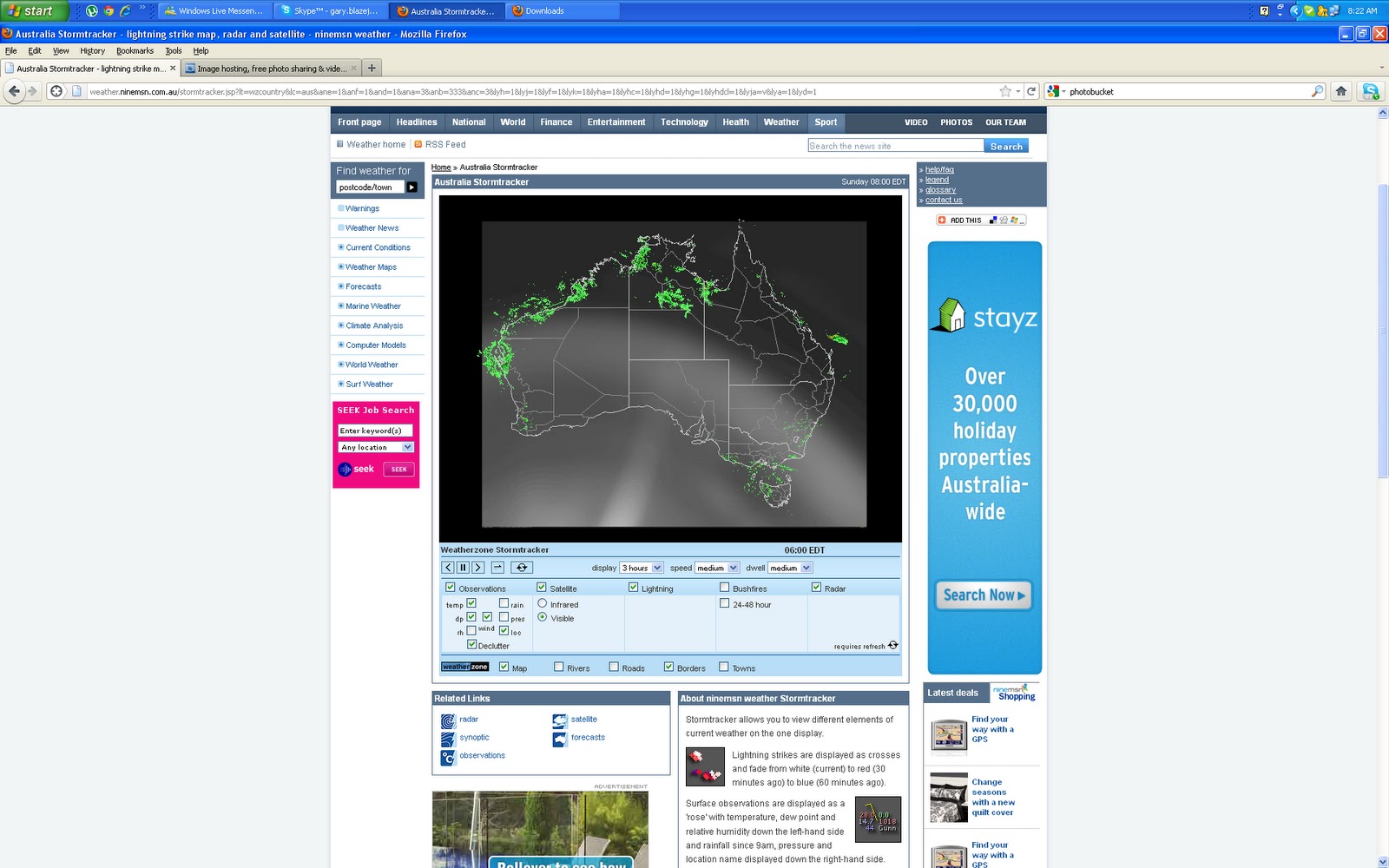Image resolution: width=1389 pixels, height=868 pixels.
Task: Open the Bookmarks menu
Action: tap(135, 50)
